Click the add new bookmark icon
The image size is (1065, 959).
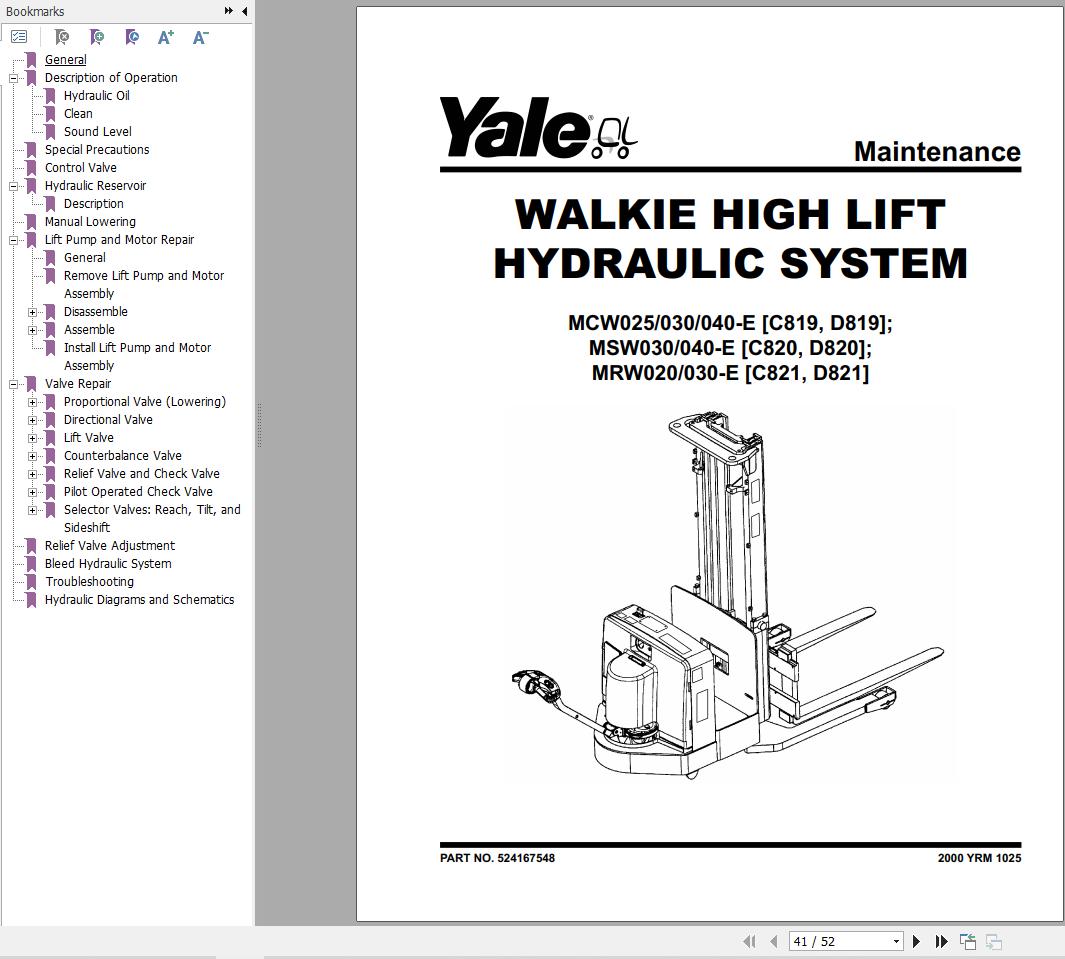(97, 37)
